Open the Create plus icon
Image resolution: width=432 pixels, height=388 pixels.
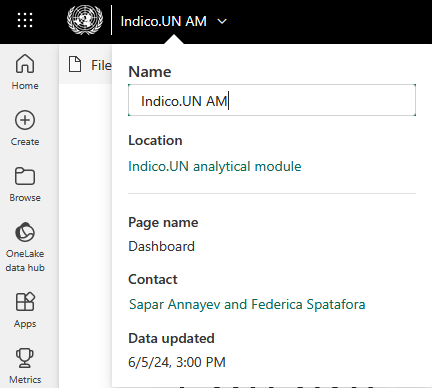point(25,120)
